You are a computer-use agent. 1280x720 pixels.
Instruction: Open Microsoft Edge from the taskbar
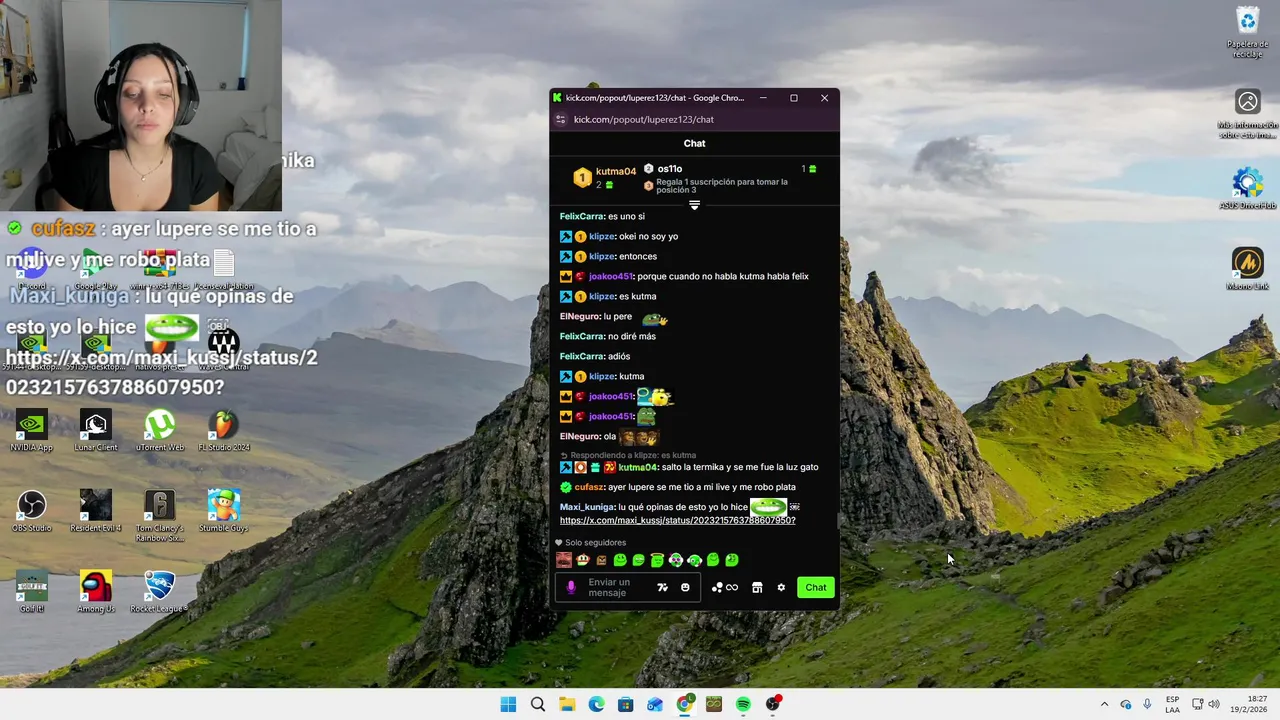tap(596, 704)
